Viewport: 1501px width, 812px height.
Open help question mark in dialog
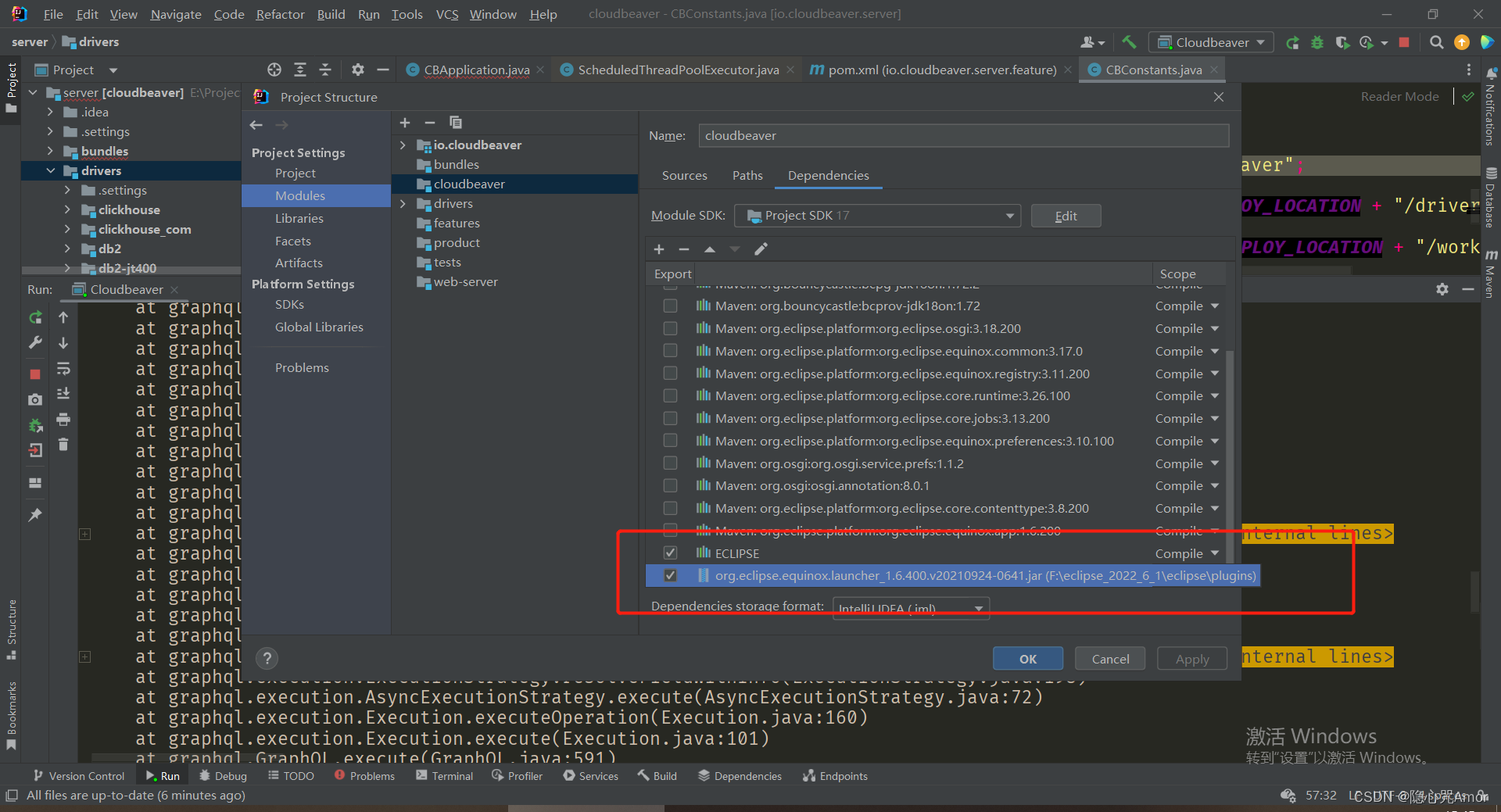coord(267,658)
